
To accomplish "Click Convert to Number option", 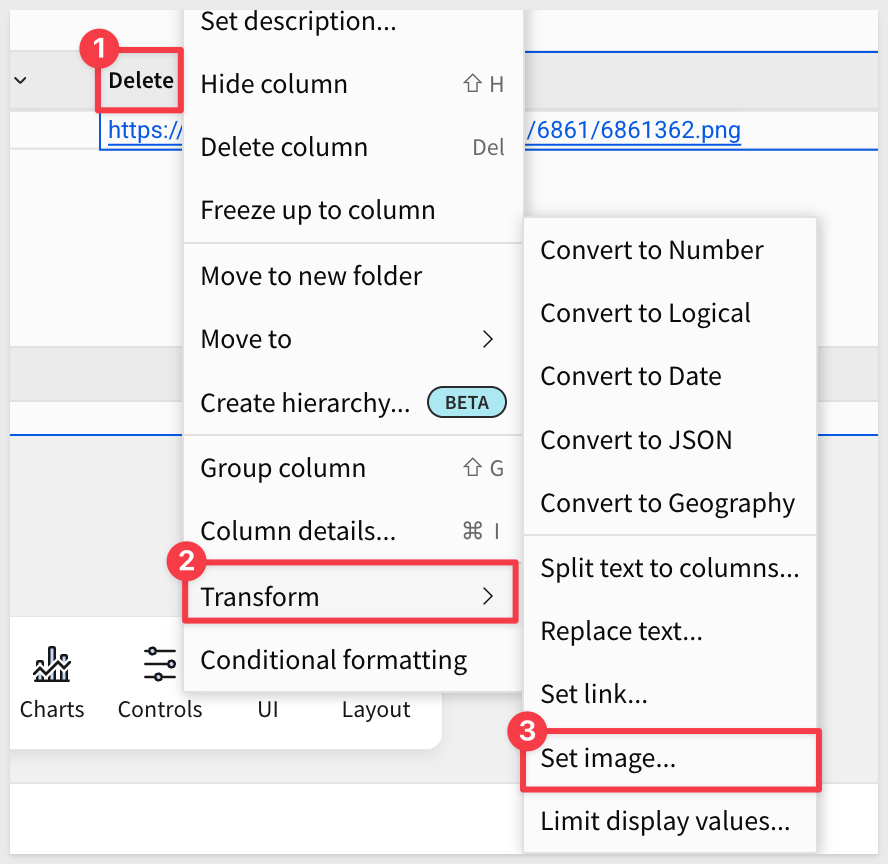I will [x=651, y=250].
